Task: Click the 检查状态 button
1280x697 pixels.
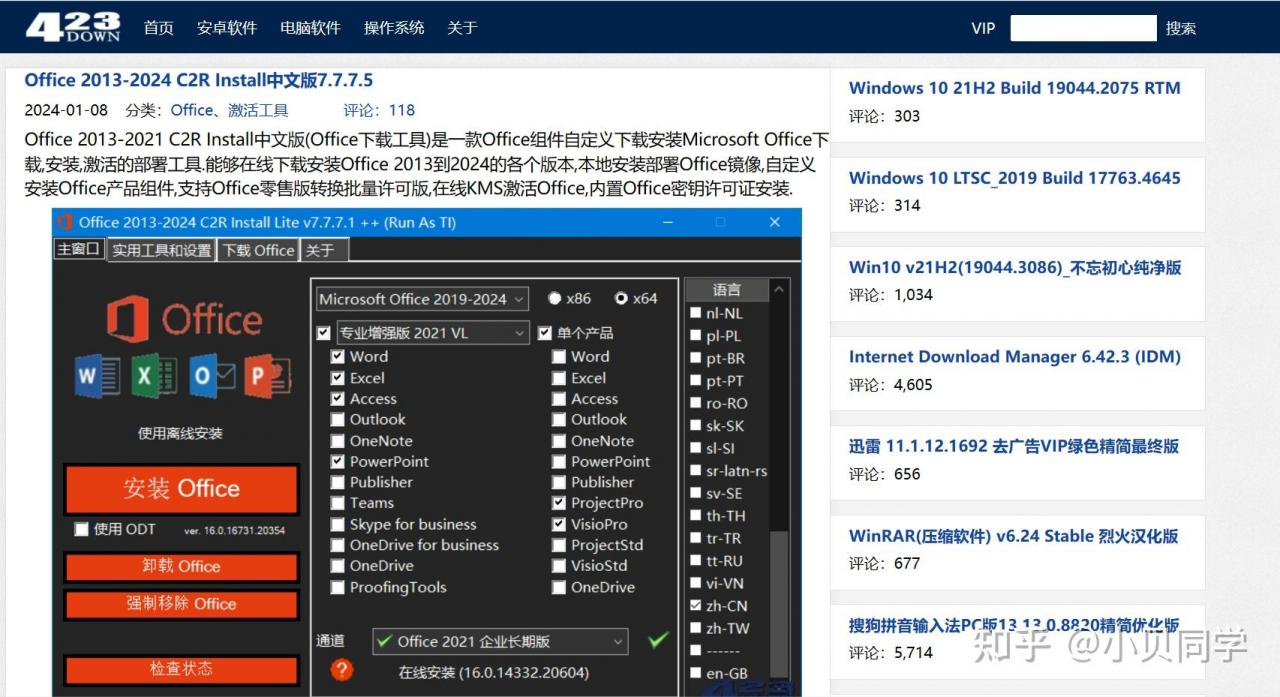Action: click(x=181, y=669)
